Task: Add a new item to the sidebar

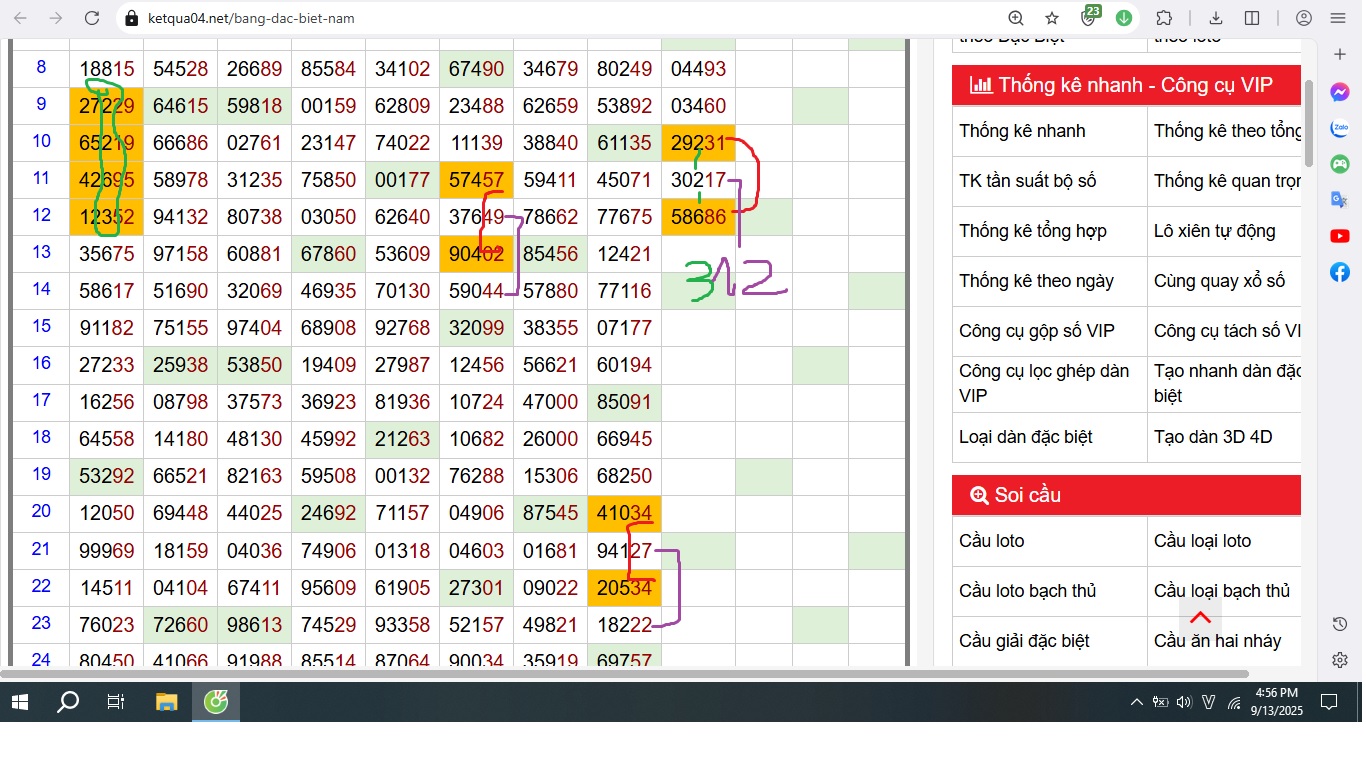Action: [1340, 54]
